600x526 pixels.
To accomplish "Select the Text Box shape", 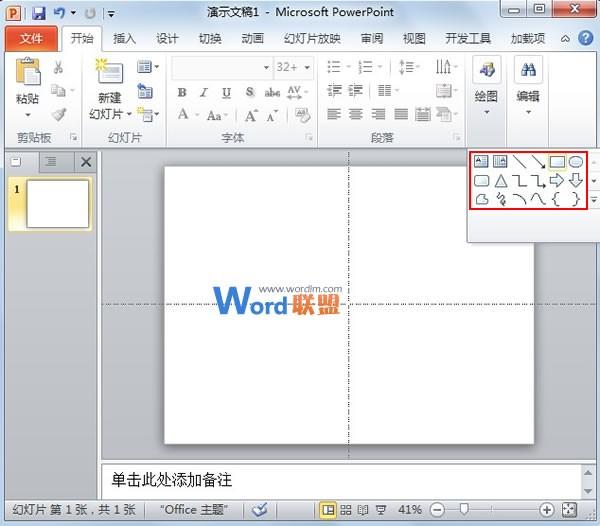I will point(481,161).
